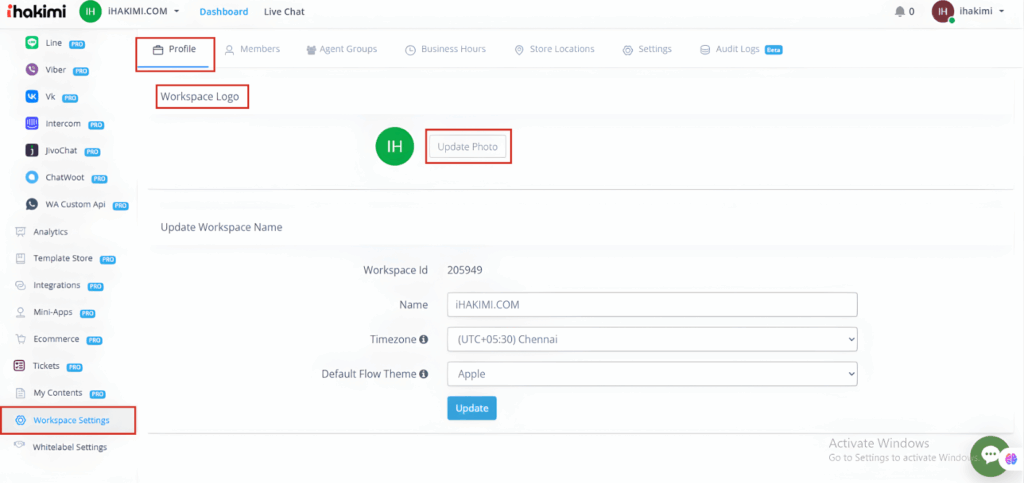Expand the Timezone dropdown
The width and height of the screenshot is (1024, 483).
tap(652, 340)
